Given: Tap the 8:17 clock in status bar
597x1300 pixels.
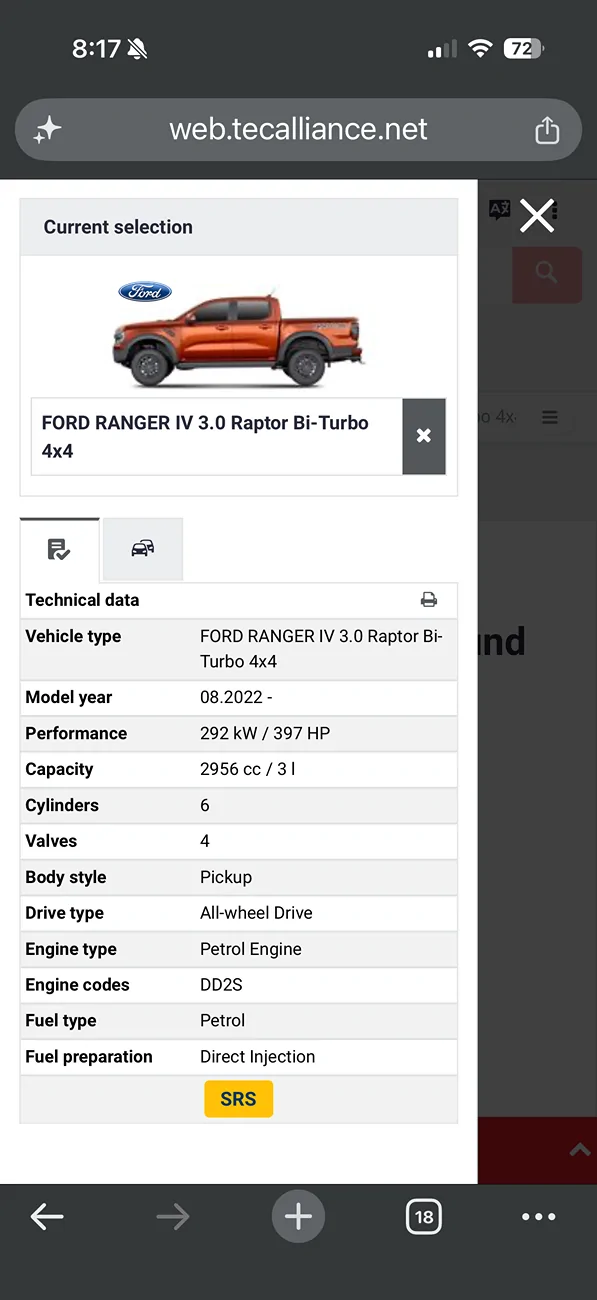Looking at the screenshot, I should coord(96,48).
